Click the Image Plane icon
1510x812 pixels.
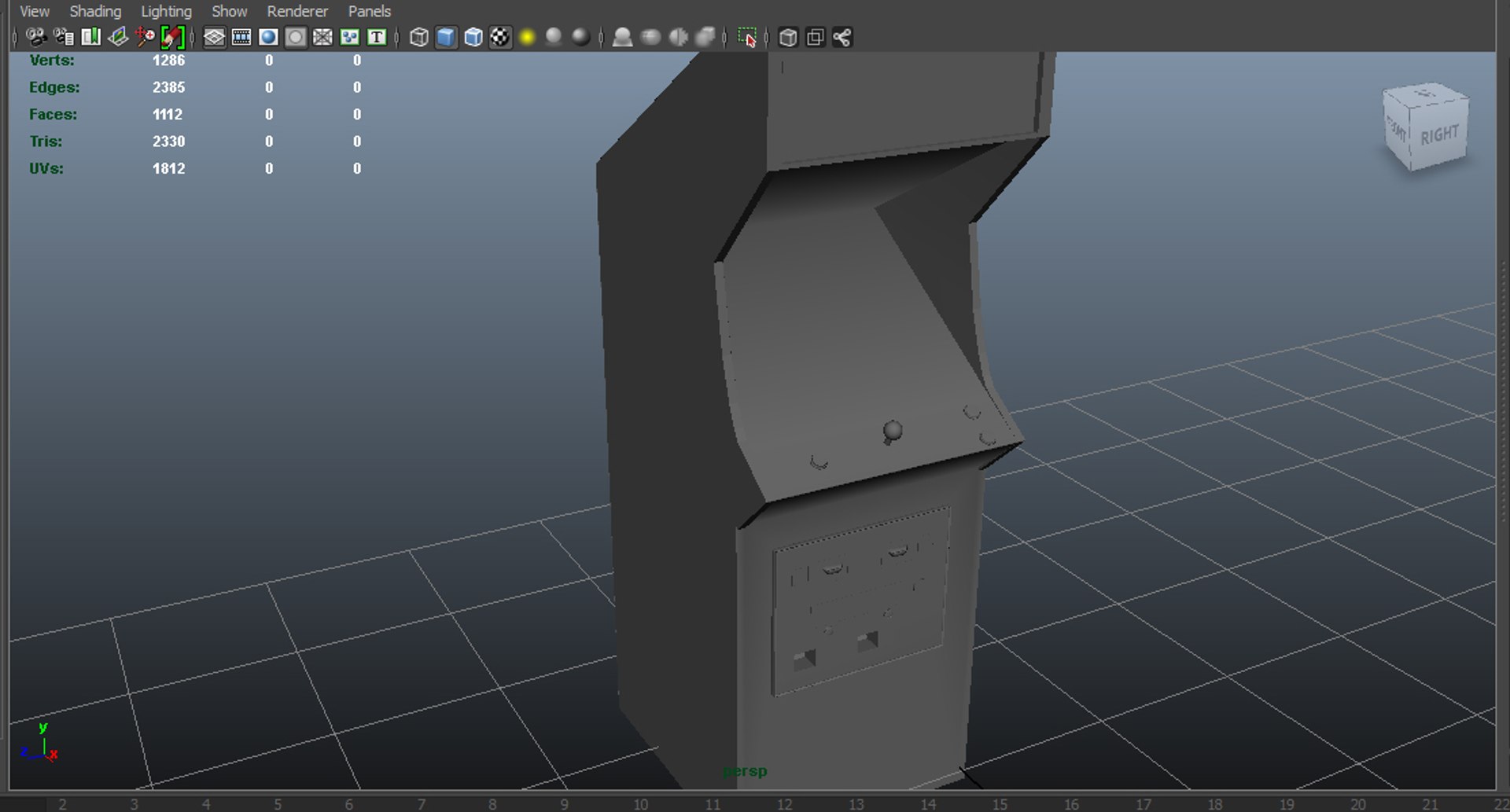[118, 37]
